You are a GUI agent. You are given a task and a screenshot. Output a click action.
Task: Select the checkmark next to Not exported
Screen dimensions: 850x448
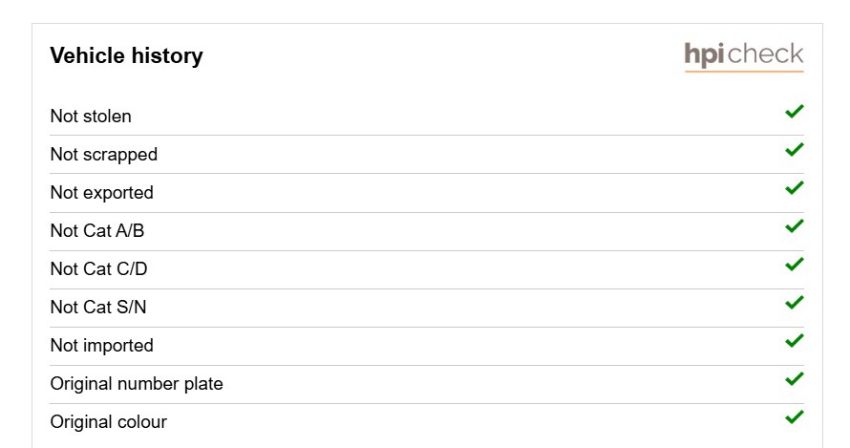click(794, 188)
